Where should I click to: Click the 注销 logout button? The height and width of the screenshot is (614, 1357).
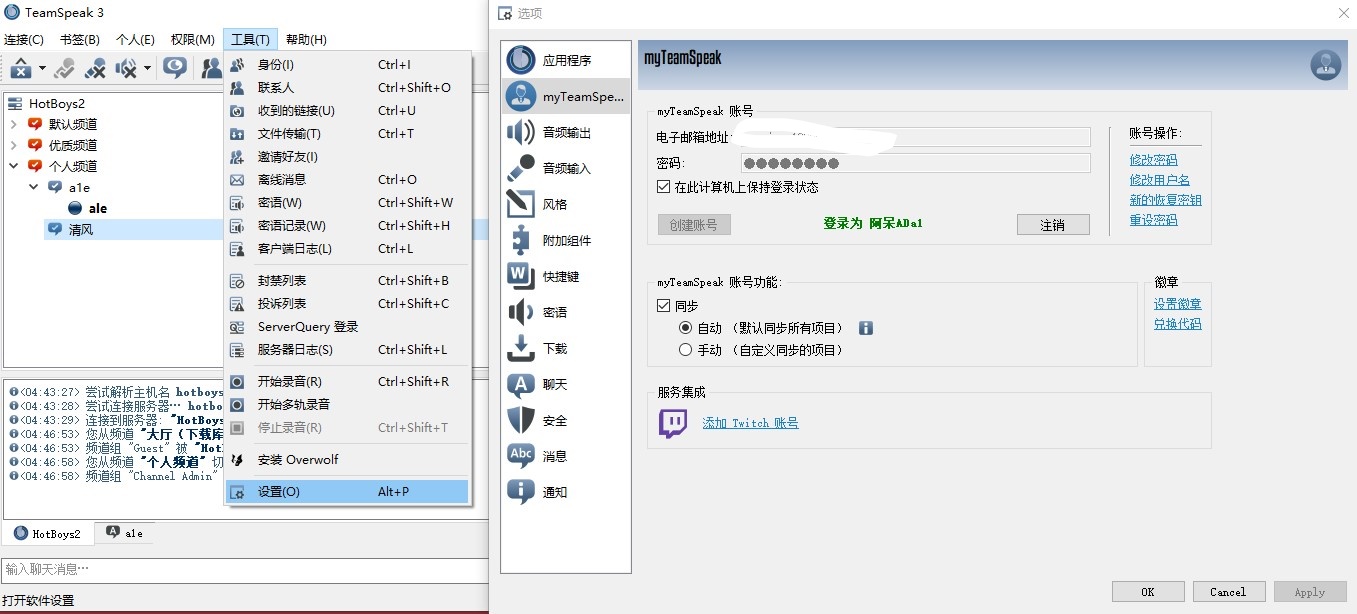pos(1052,225)
